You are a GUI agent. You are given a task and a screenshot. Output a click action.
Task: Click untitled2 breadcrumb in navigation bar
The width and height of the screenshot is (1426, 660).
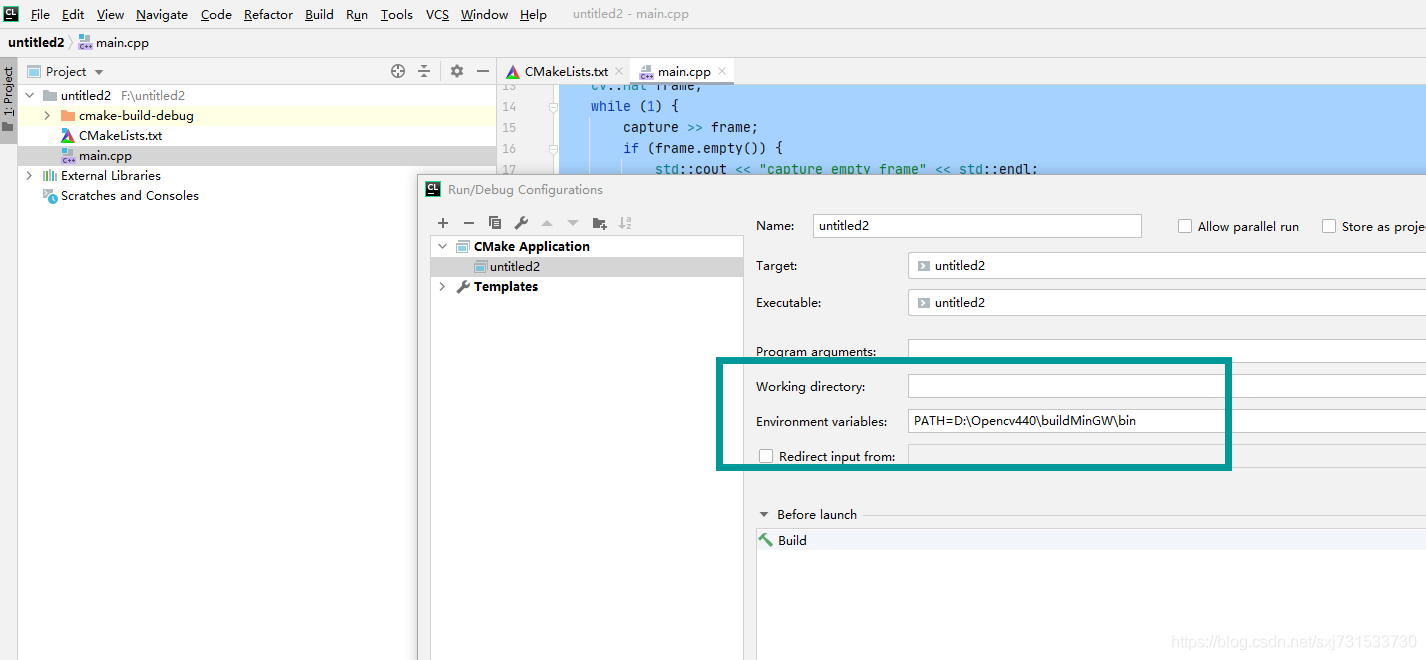coord(36,43)
